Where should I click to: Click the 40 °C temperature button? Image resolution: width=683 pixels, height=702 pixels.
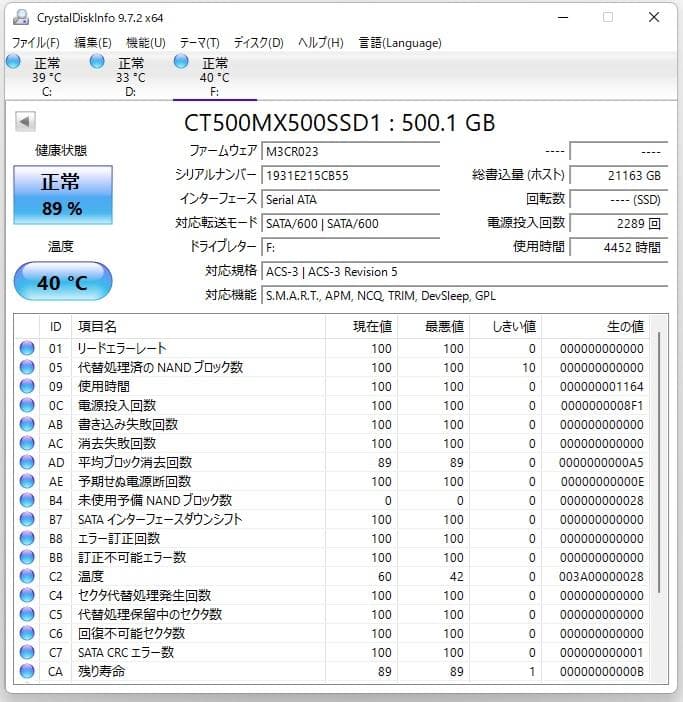[63, 281]
